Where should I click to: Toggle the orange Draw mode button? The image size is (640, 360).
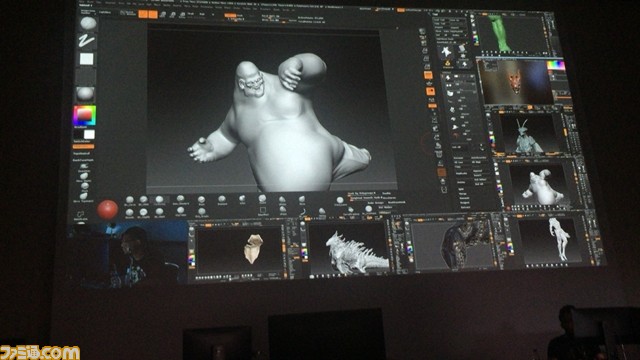153,14
